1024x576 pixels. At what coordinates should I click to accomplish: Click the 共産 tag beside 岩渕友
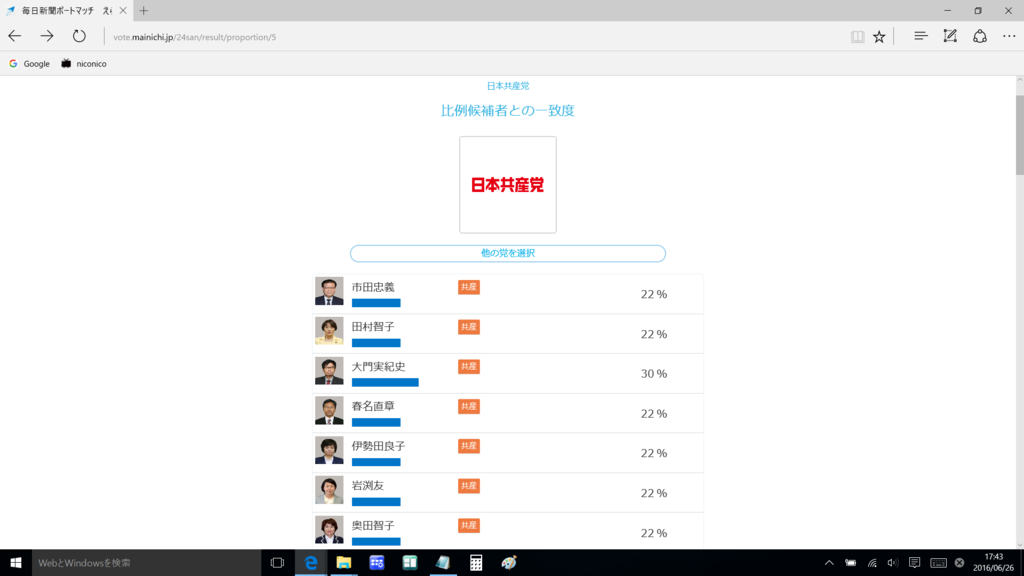coord(469,486)
